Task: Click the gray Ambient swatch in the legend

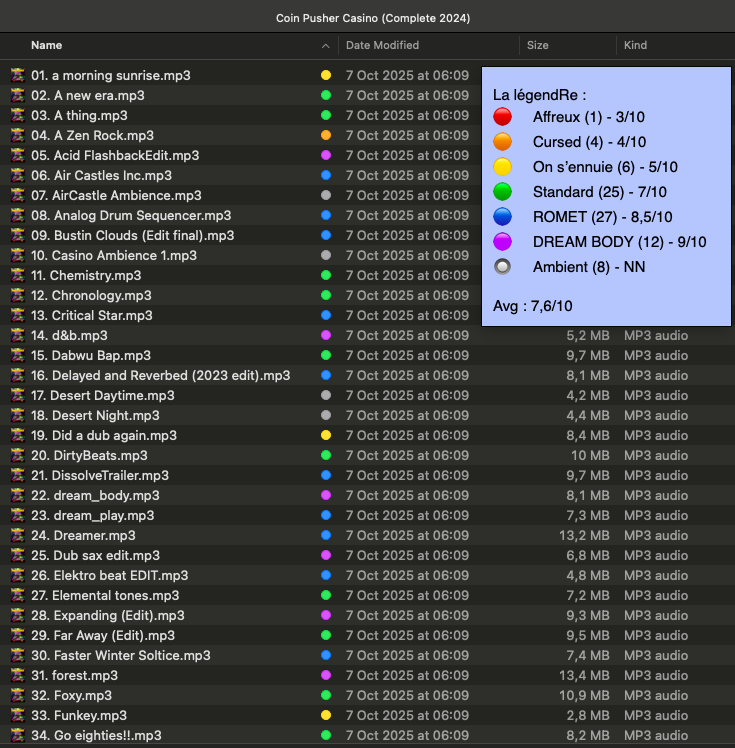Action: pos(502,267)
